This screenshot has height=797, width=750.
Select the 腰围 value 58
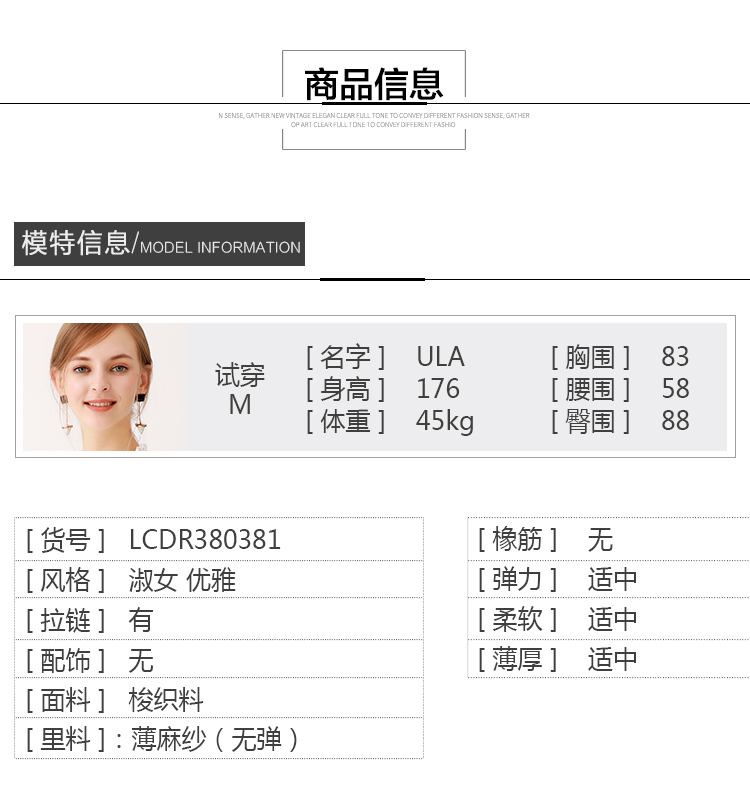tap(675, 389)
